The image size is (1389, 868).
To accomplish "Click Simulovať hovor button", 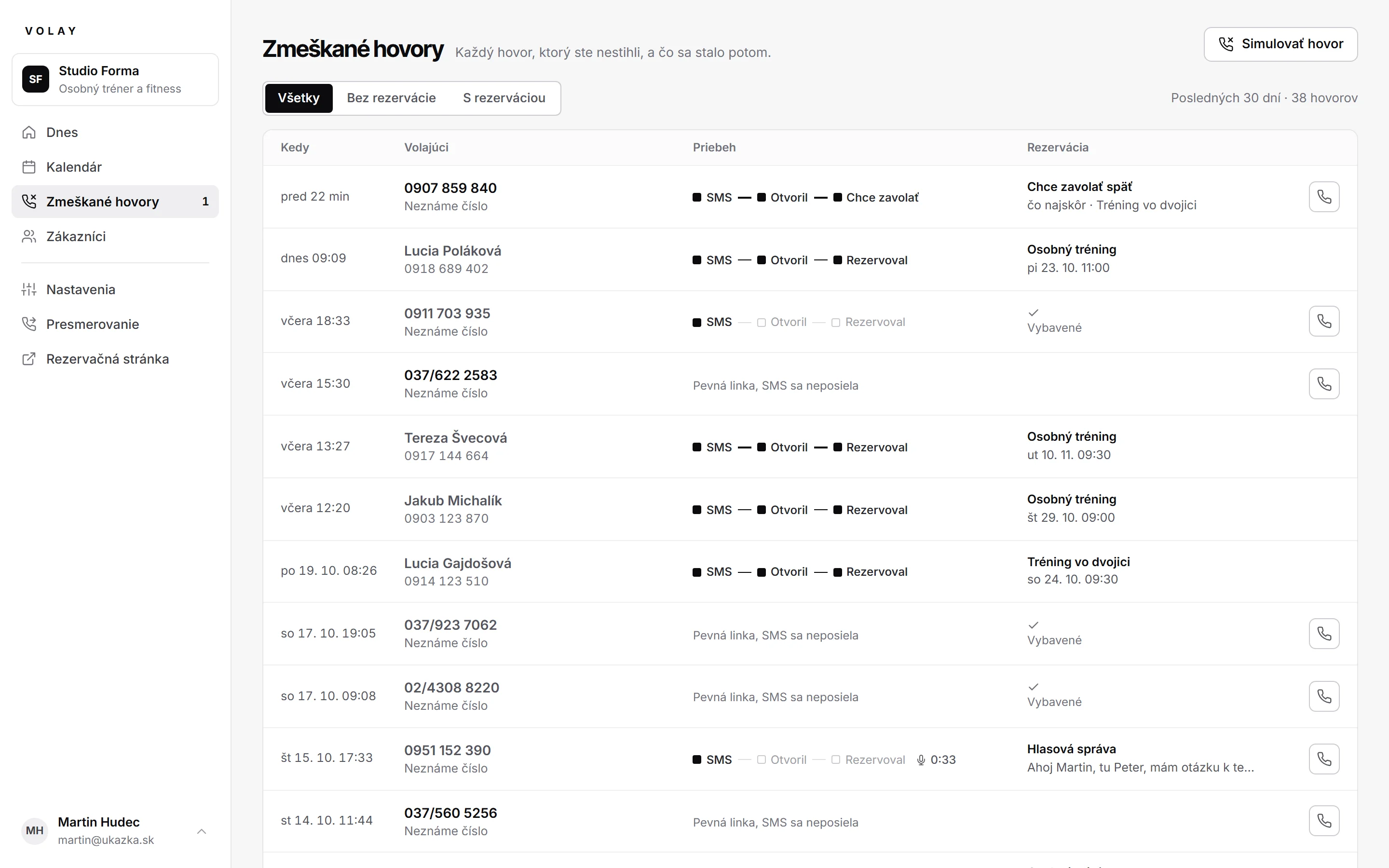I will (1280, 44).
